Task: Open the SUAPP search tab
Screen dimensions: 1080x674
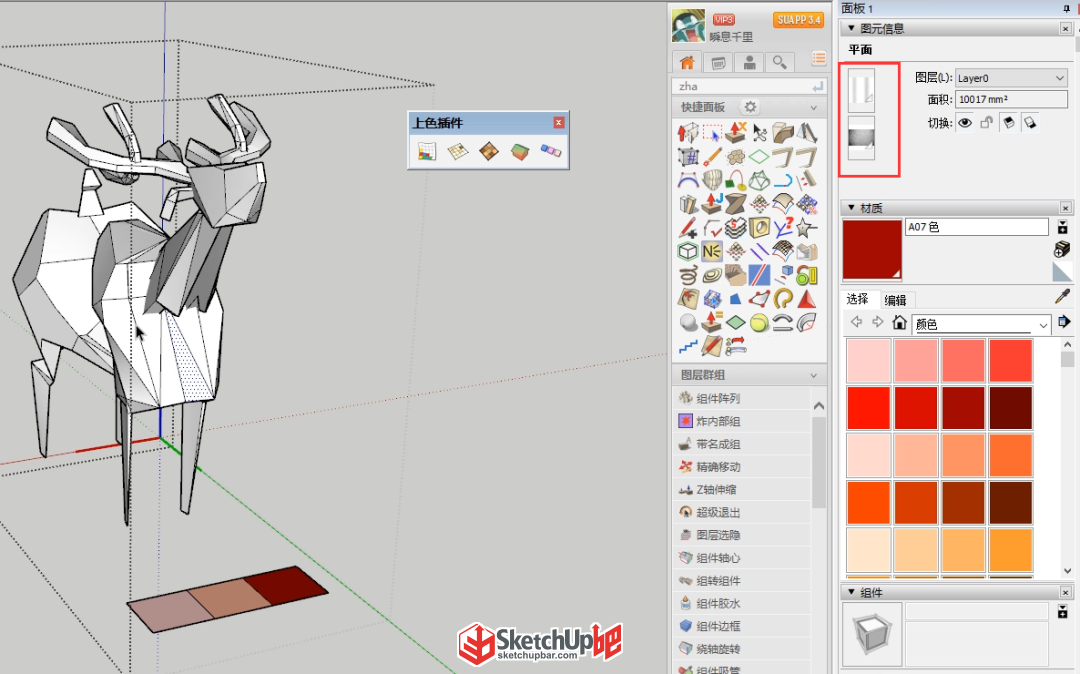Action: click(780, 63)
